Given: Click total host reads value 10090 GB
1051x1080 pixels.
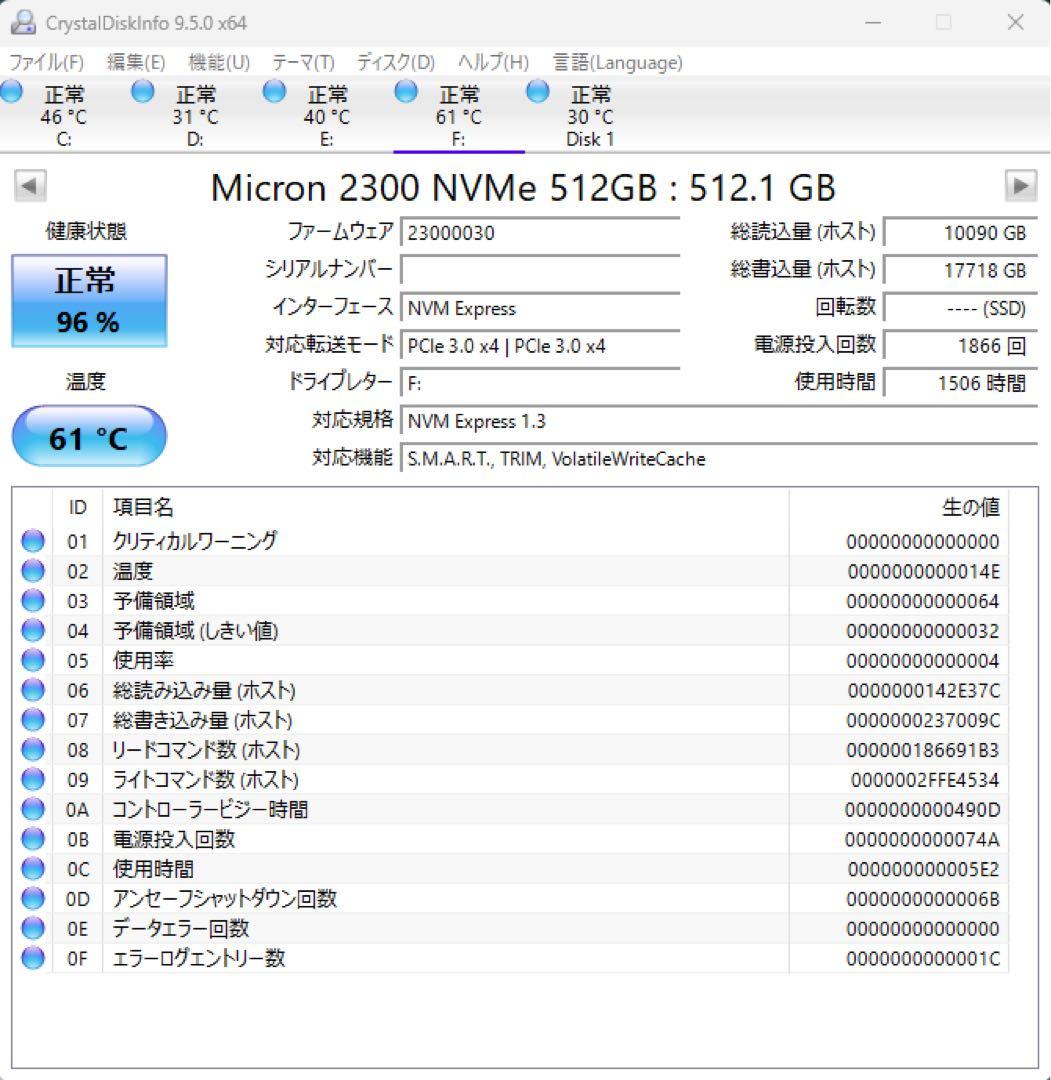Looking at the screenshot, I should point(961,232).
